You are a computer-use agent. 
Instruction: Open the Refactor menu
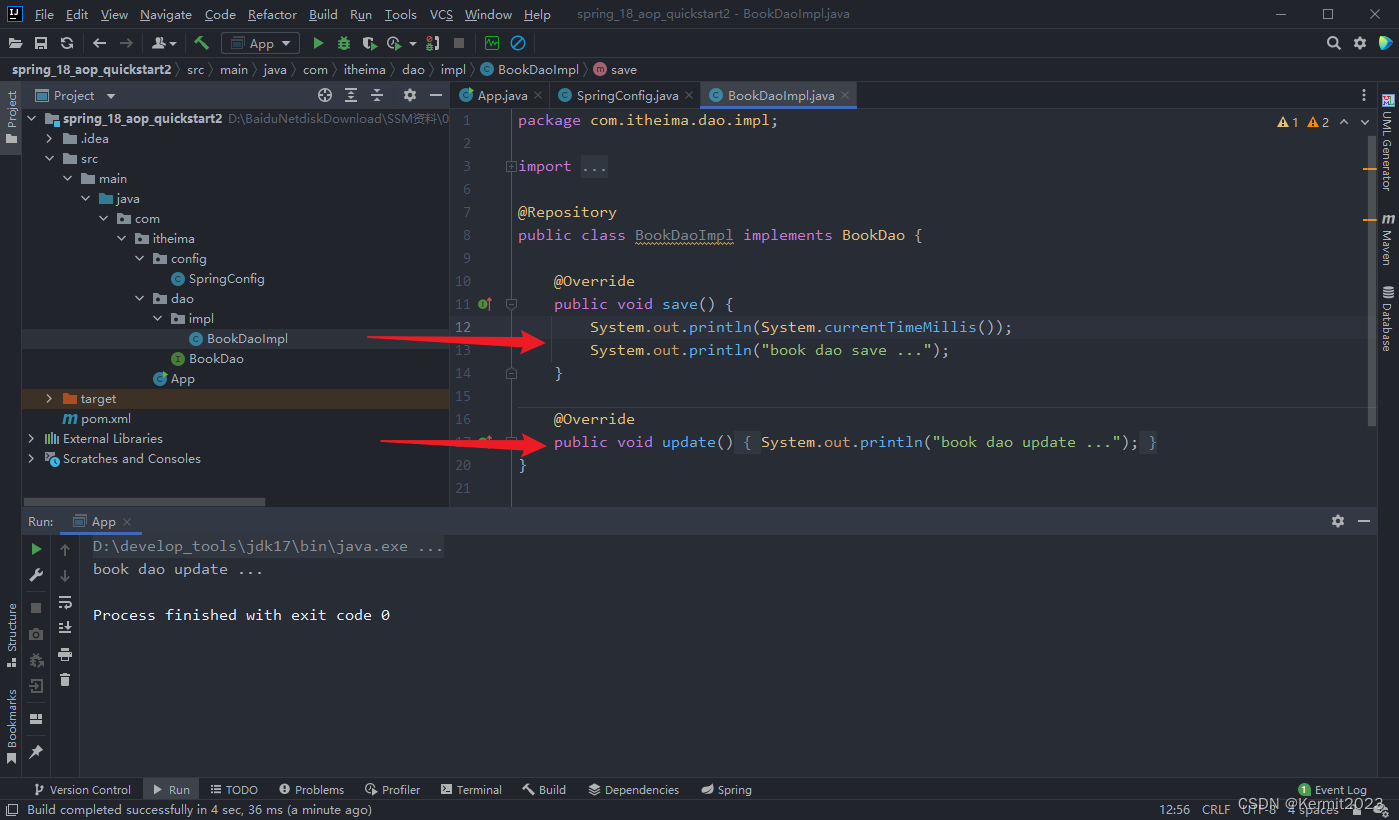[272, 15]
